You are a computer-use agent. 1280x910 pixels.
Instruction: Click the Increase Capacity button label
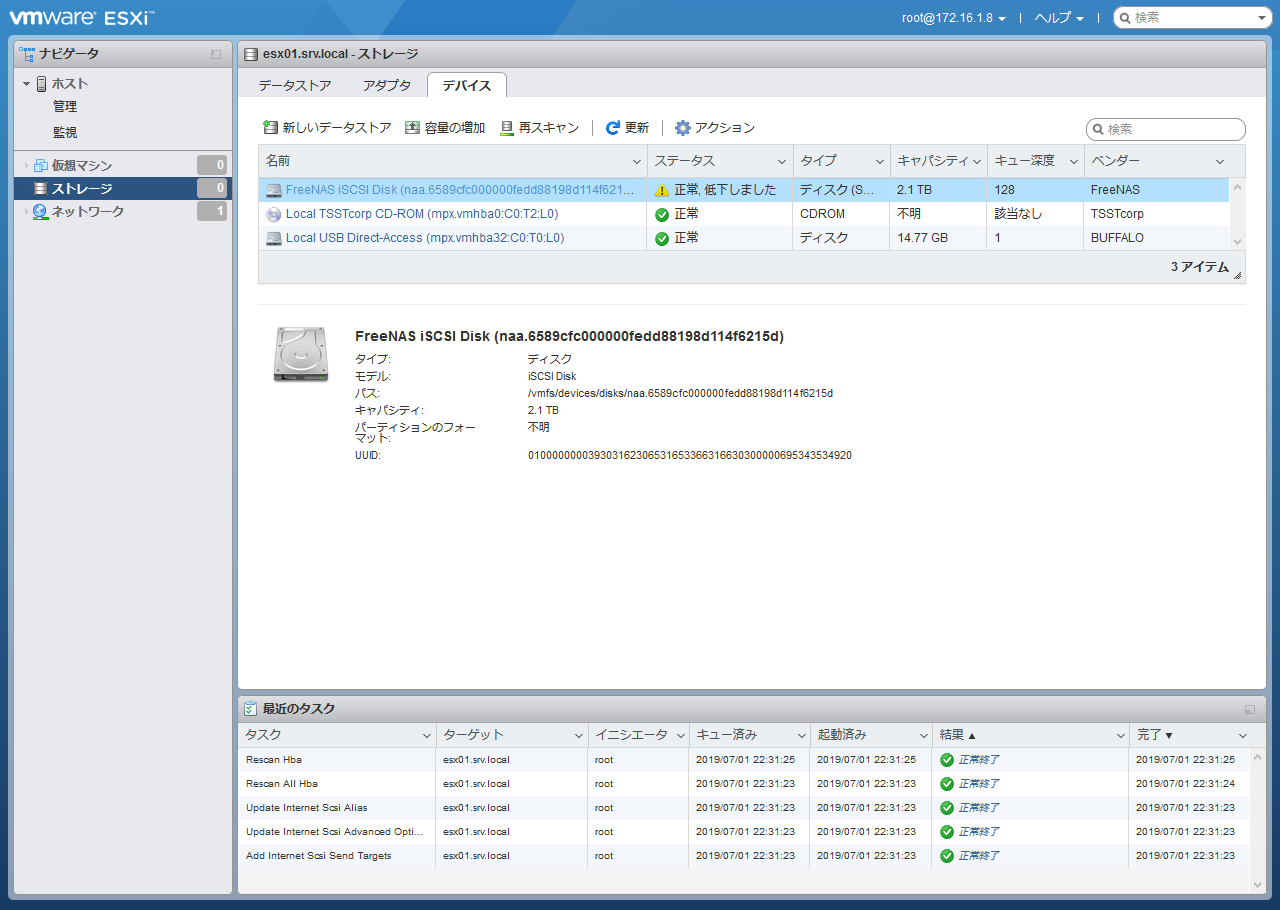pos(455,128)
